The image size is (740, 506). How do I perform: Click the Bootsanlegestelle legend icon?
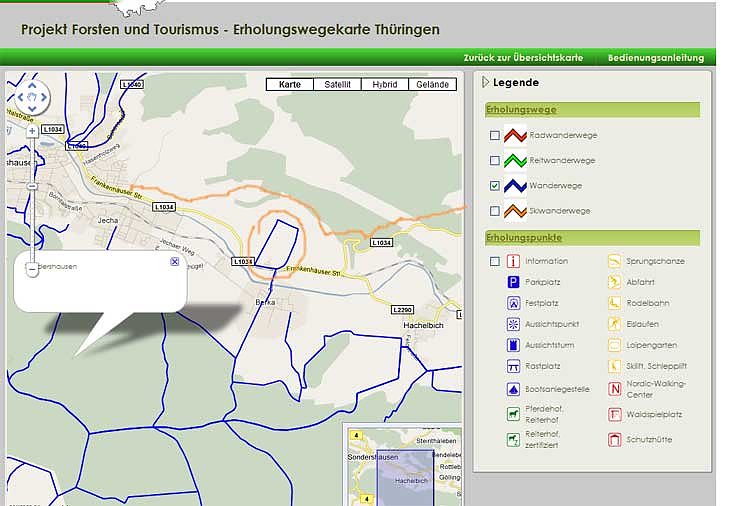[x=514, y=389]
